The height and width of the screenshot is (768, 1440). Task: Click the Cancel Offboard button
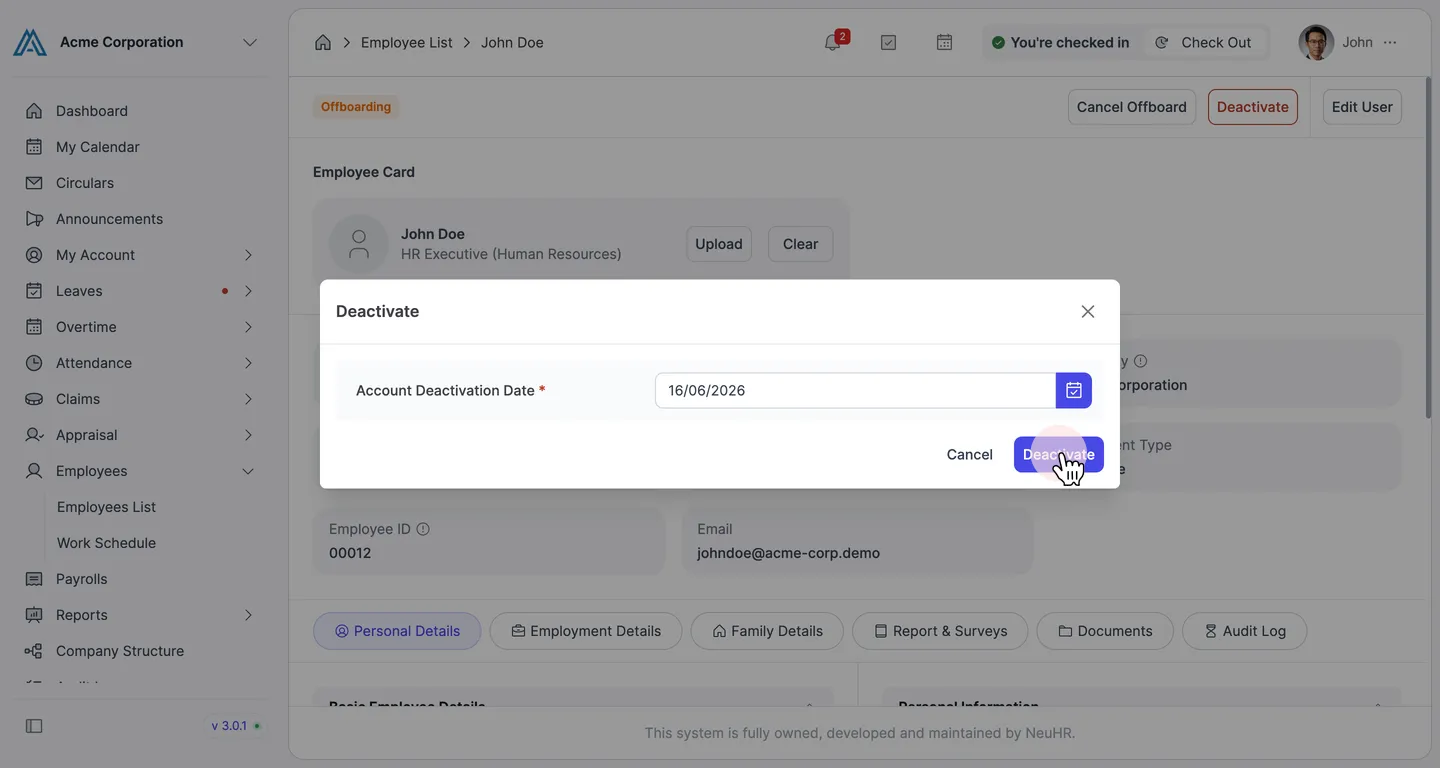1132,107
